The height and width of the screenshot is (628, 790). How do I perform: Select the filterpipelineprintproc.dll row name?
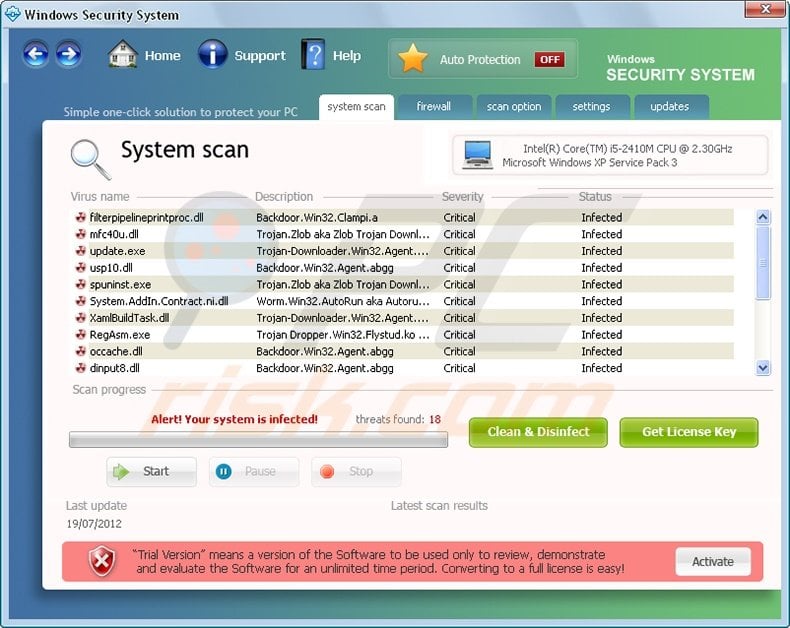click(x=147, y=217)
